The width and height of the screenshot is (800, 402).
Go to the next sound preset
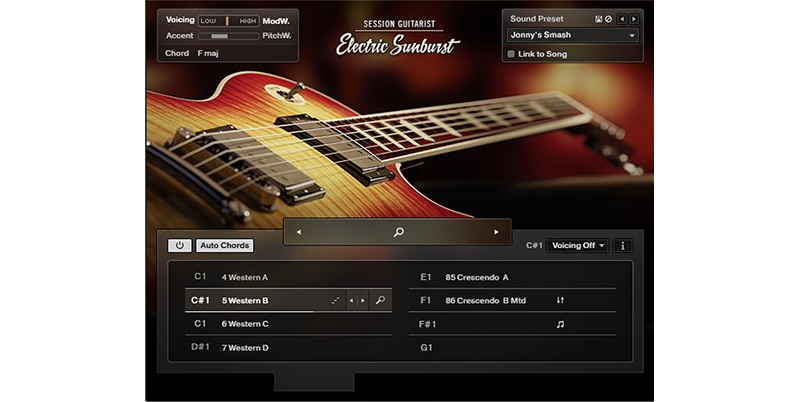(x=634, y=19)
